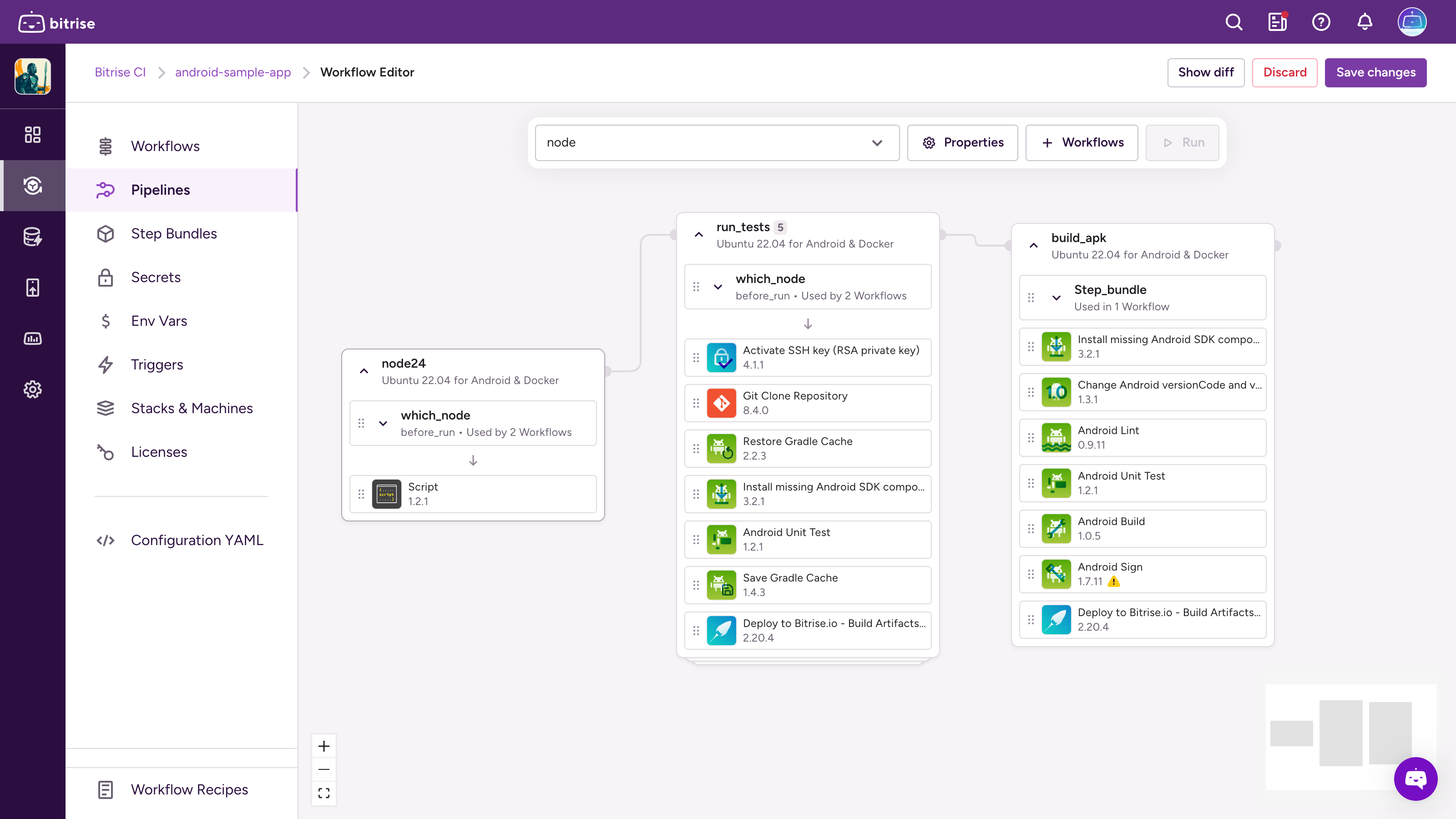The width and height of the screenshot is (1456, 819).
Task: Click the Git Clone Repository step icon
Action: click(x=721, y=403)
